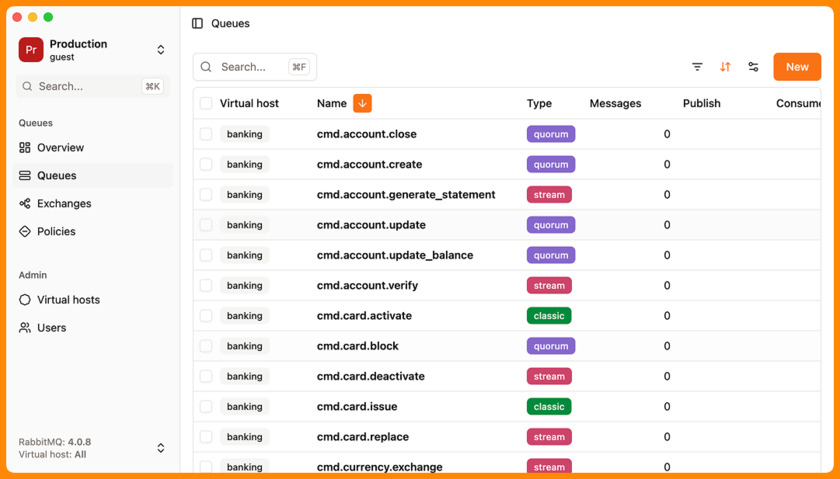The height and width of the screenshot is (479, 840).
Task: Click queue name cmd.account.create
Action: pos(369,164)
